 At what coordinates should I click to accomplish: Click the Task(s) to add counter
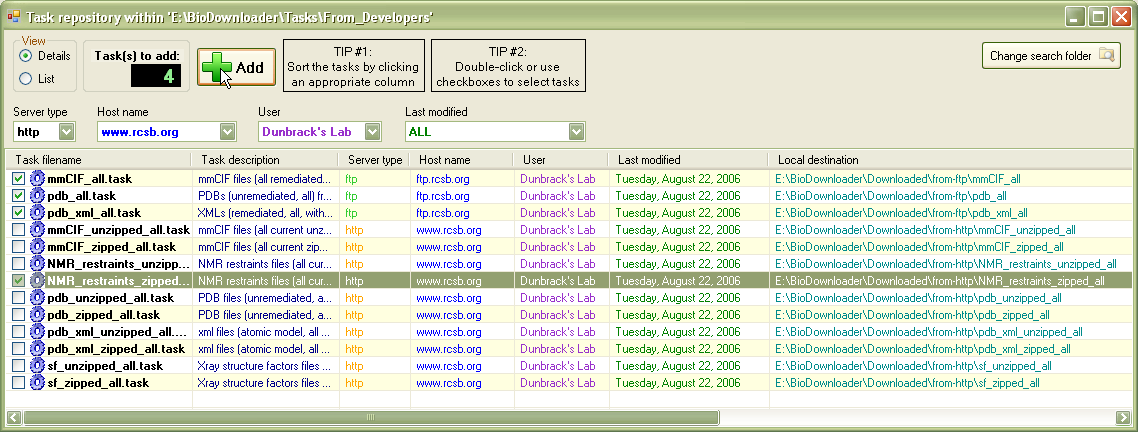click(156, 76)
